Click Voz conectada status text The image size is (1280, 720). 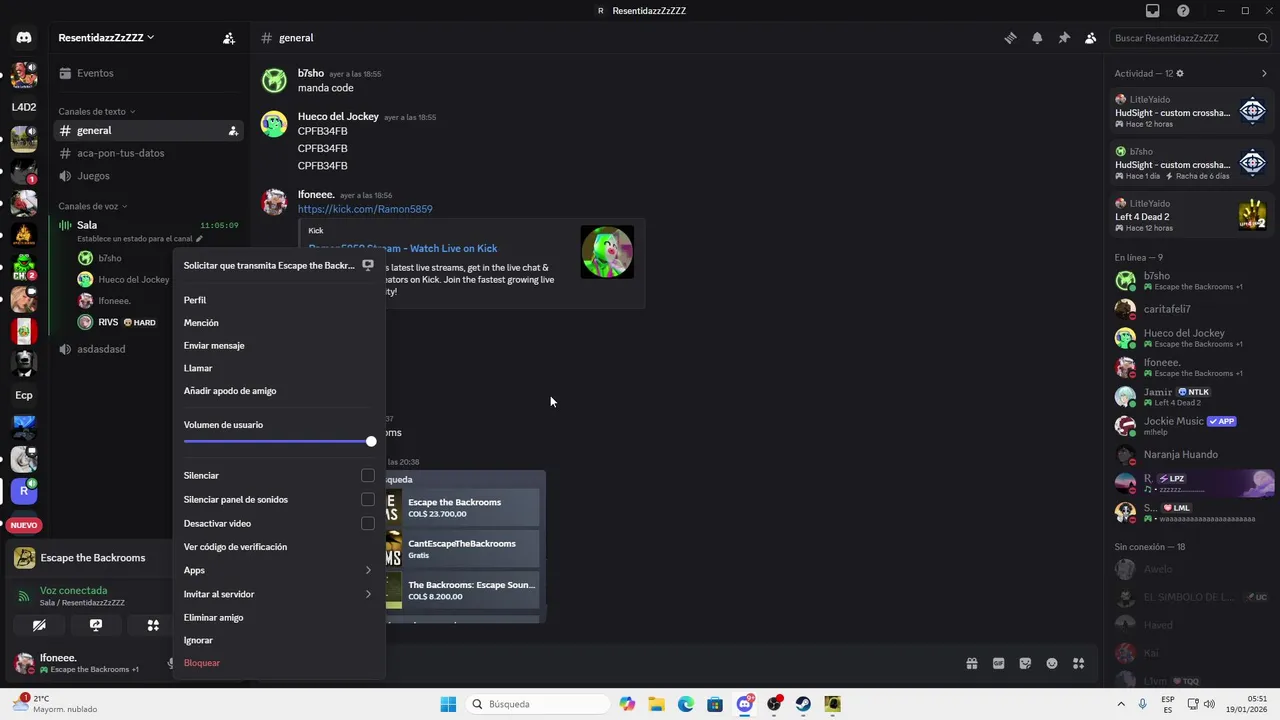coord(73,591)
